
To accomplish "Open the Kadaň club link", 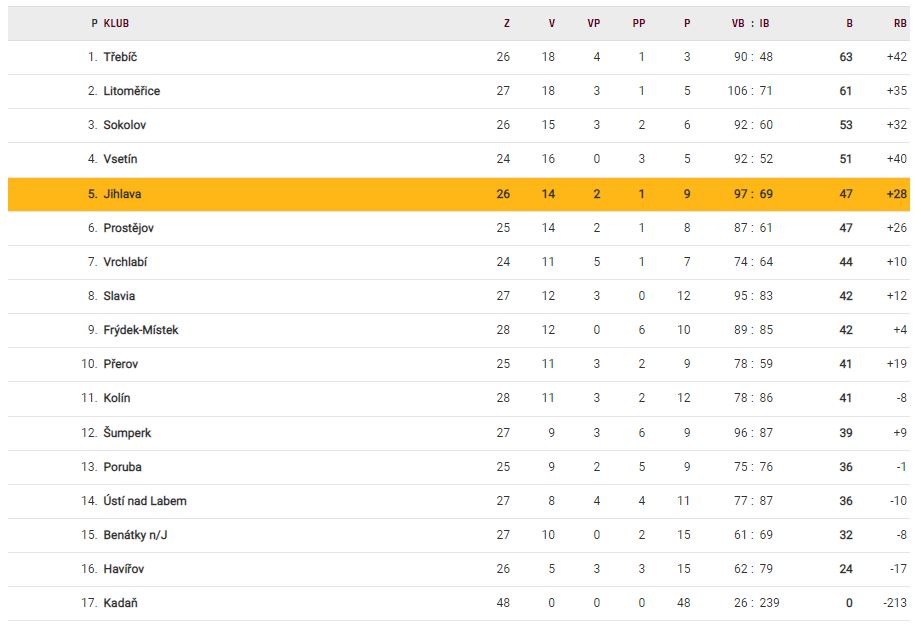I will (x=120, y=603).
